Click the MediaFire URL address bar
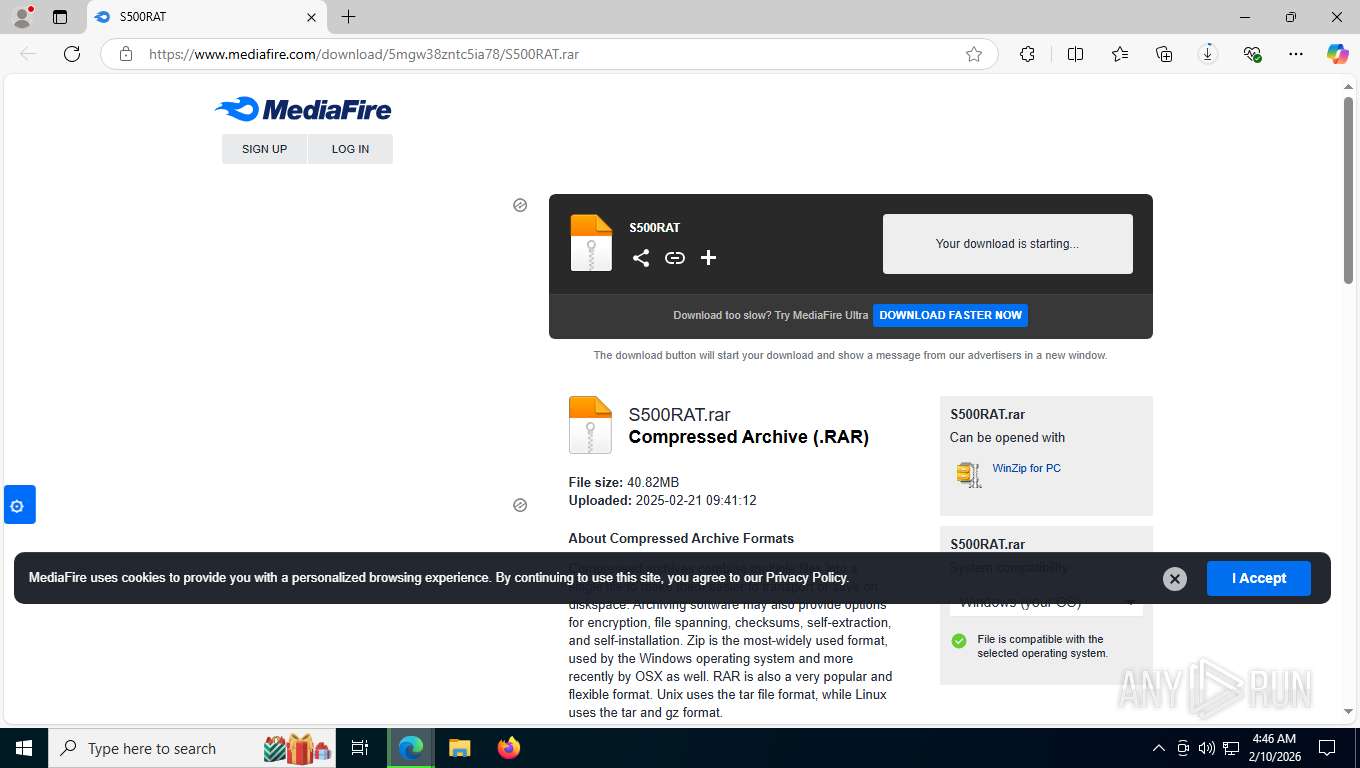1360x768 pixels. pos(550,54)
